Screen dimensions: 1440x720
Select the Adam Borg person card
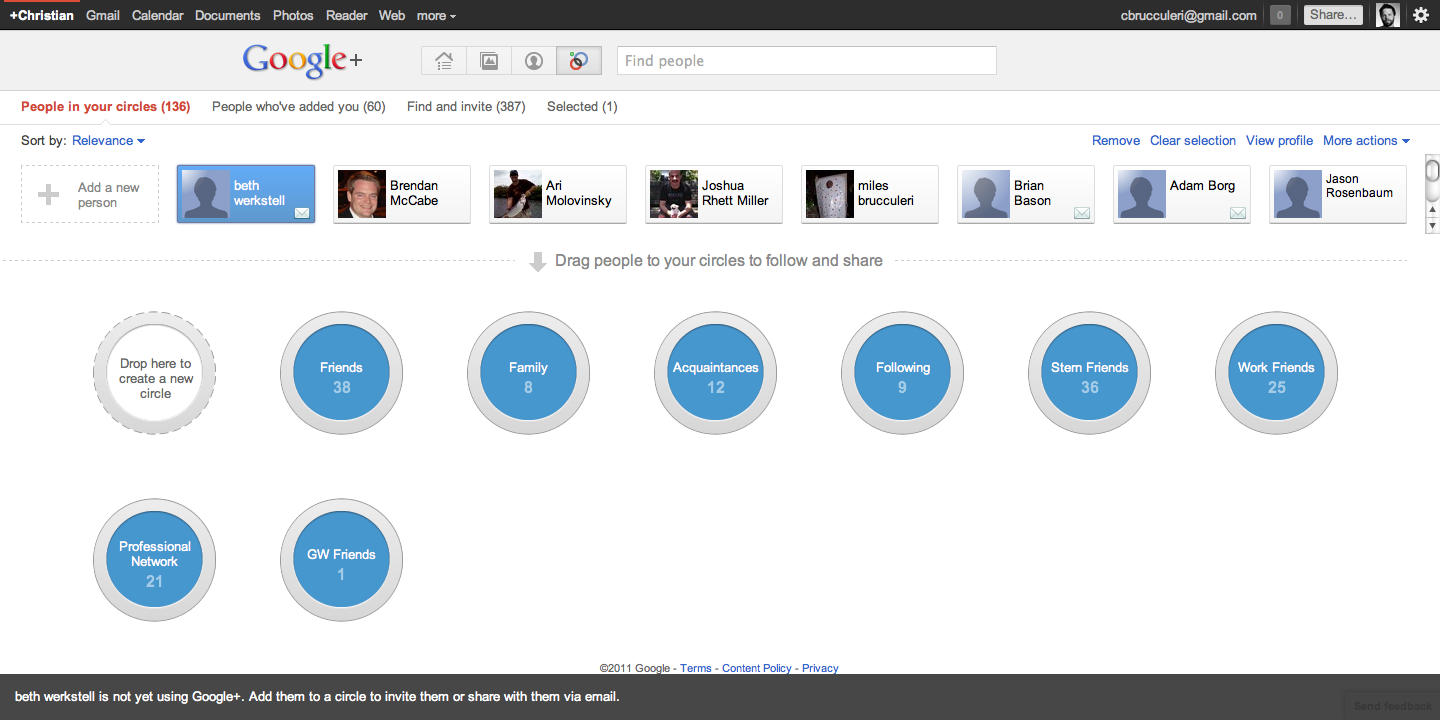pyautogui.click(x=1182, y=194)
